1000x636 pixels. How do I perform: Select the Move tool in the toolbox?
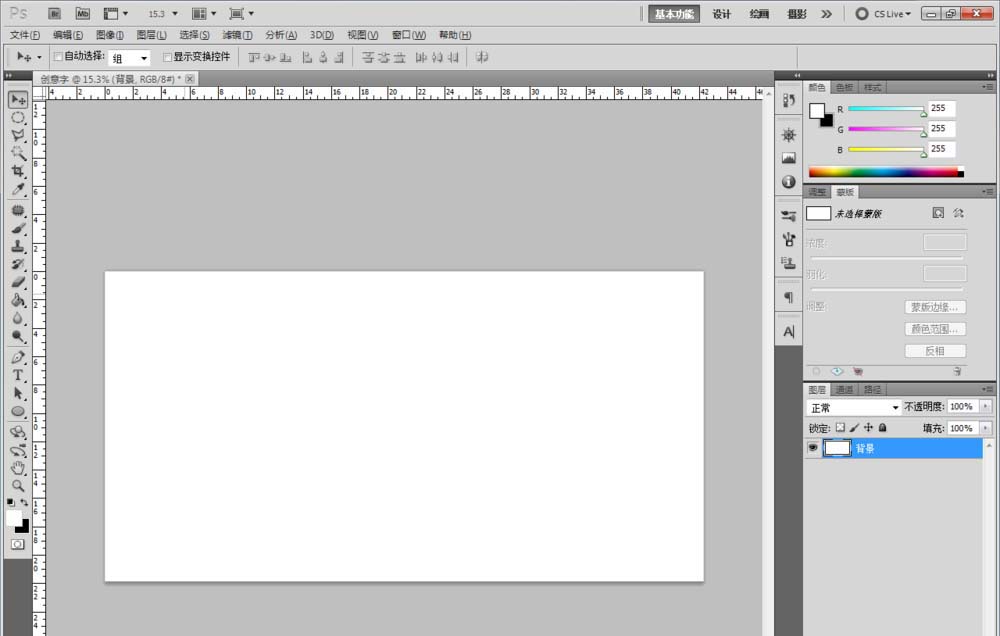(18, 100)
